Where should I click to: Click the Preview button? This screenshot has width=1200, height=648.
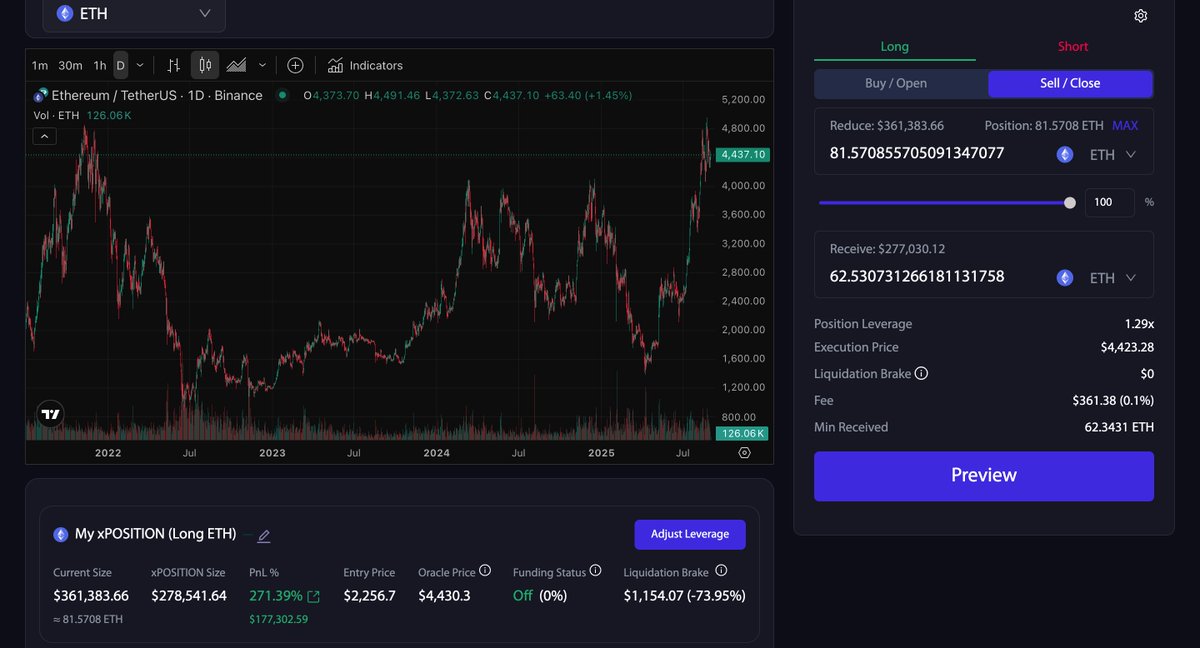[x=983, y=476]
